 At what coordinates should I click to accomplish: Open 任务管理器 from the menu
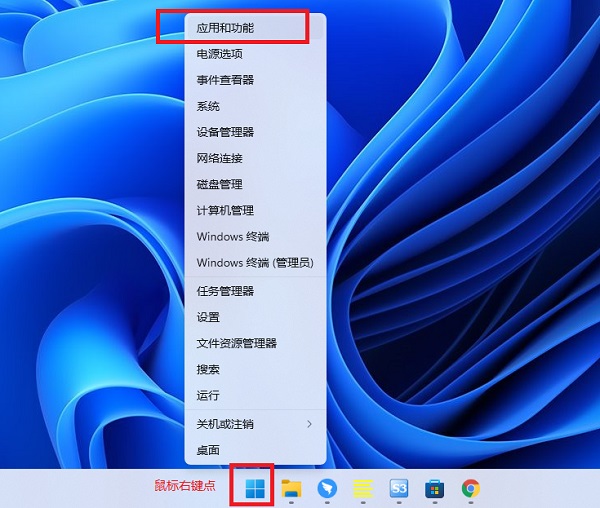[255, 291]
